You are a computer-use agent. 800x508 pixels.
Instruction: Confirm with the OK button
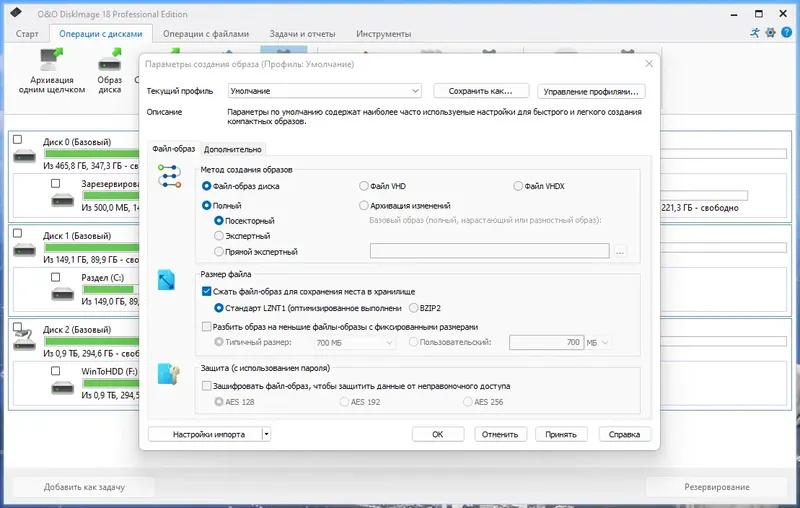click(438, 434)
